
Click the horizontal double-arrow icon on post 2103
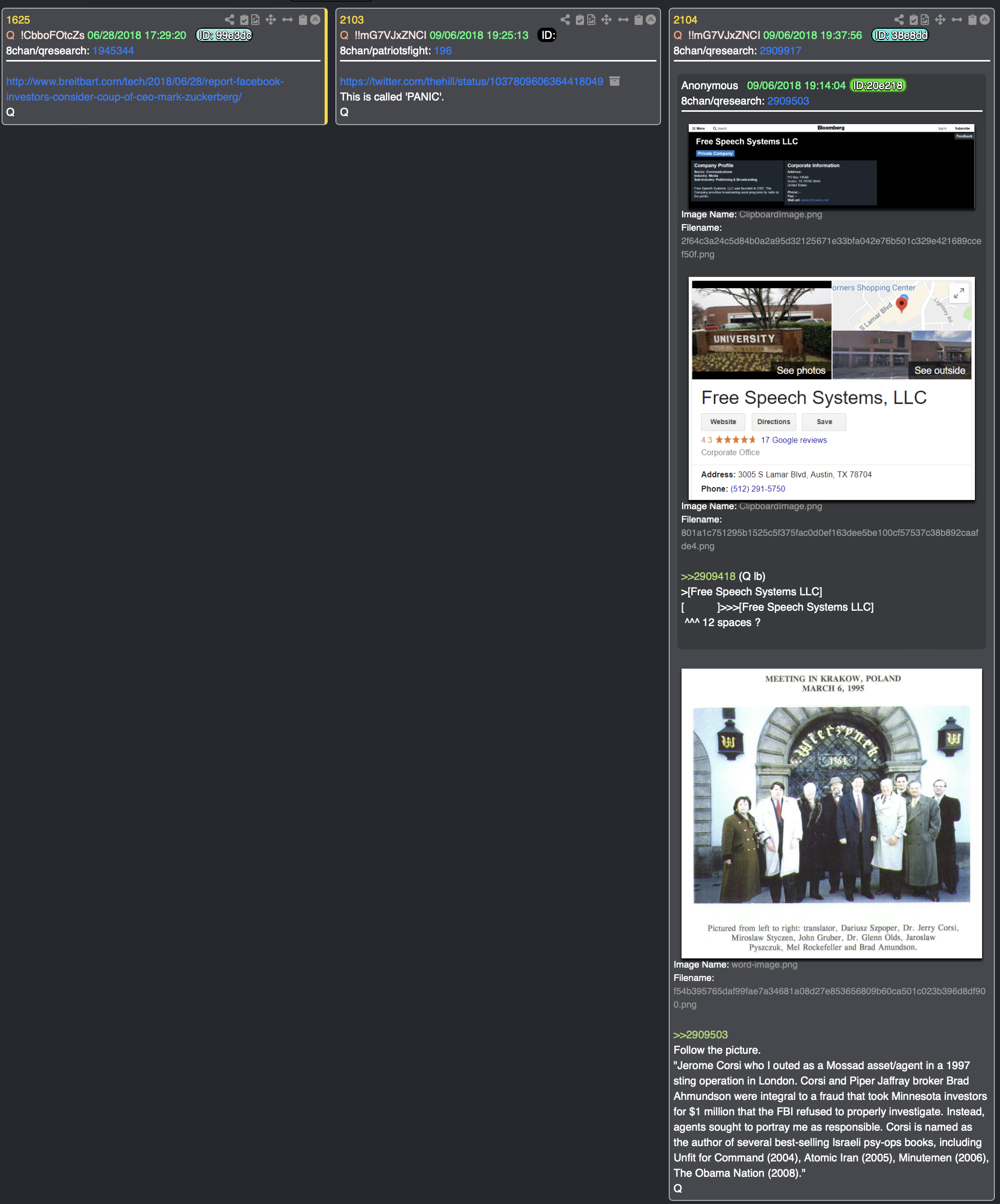pos(623,19)
